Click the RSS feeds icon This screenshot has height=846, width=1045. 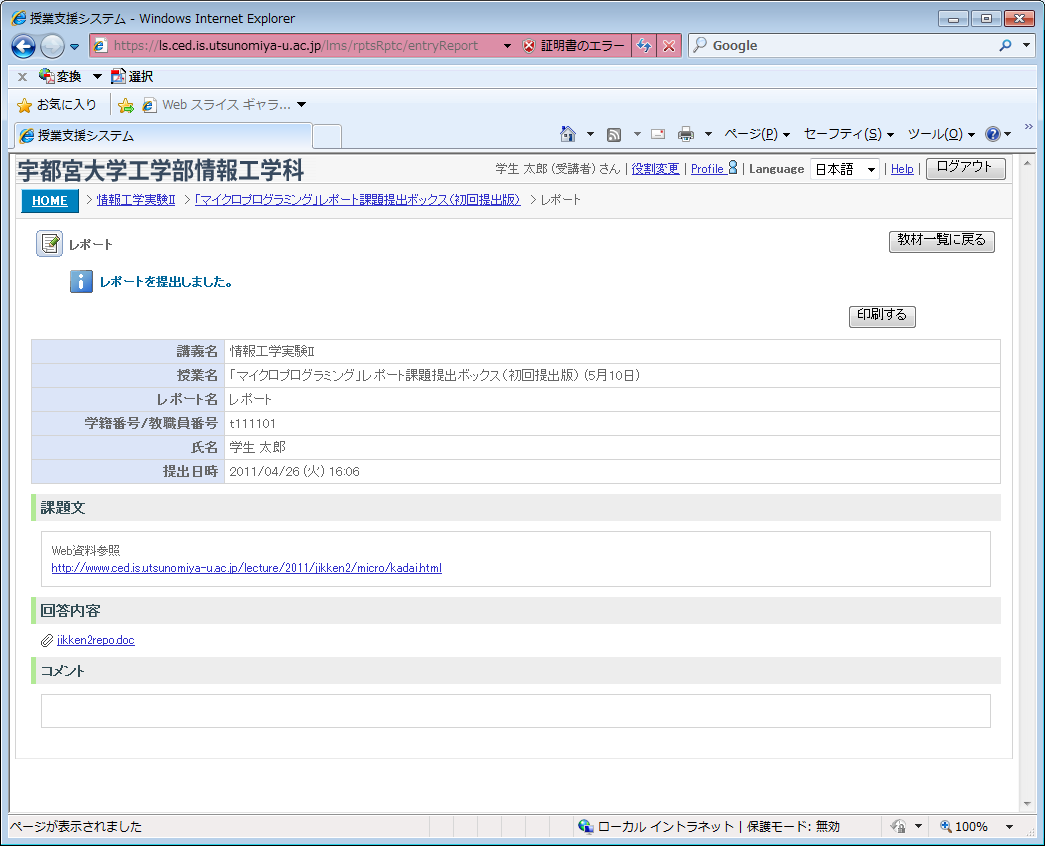tap(614, 134)
